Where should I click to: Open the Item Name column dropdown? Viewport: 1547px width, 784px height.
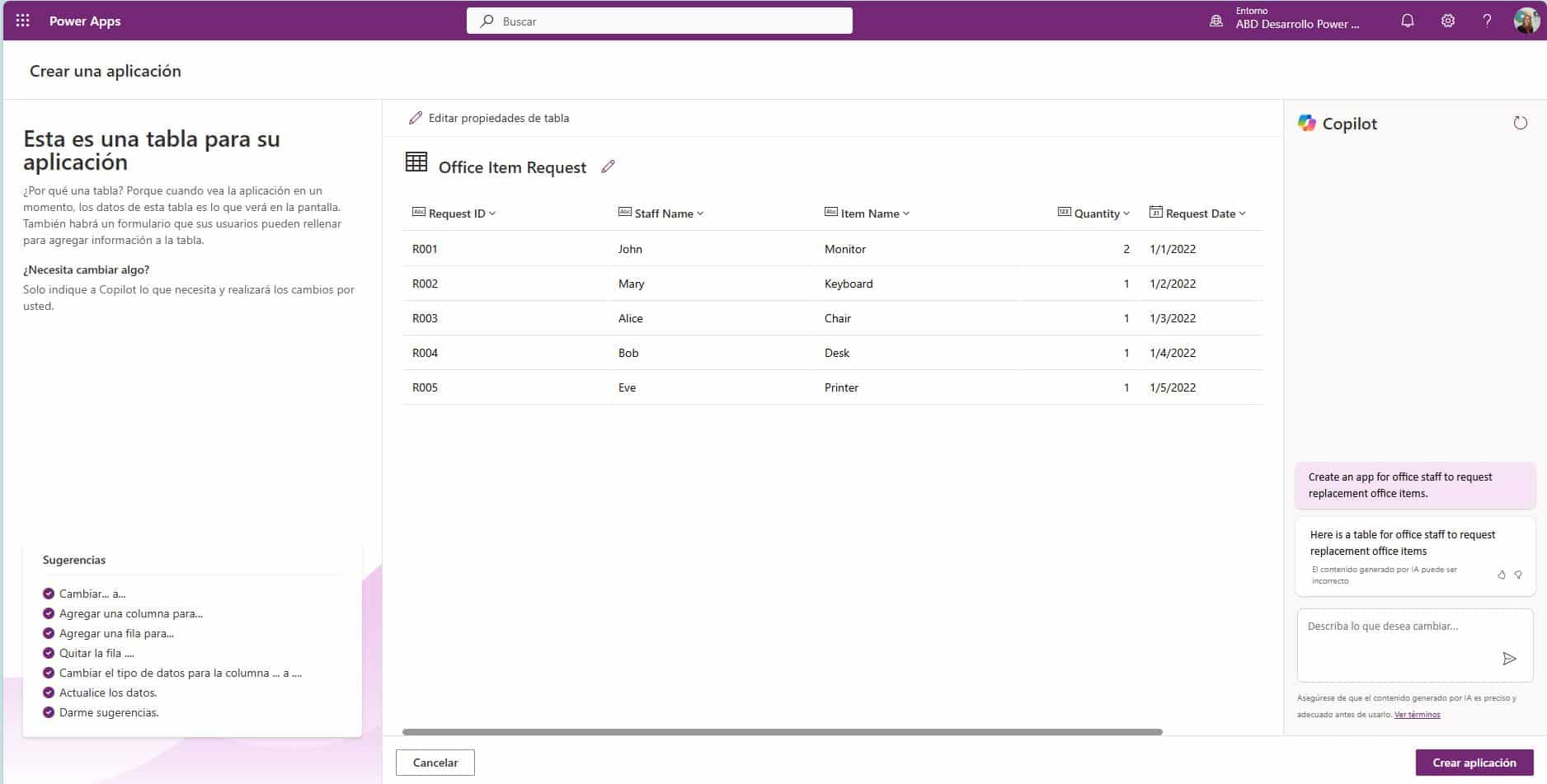[906, 214]
